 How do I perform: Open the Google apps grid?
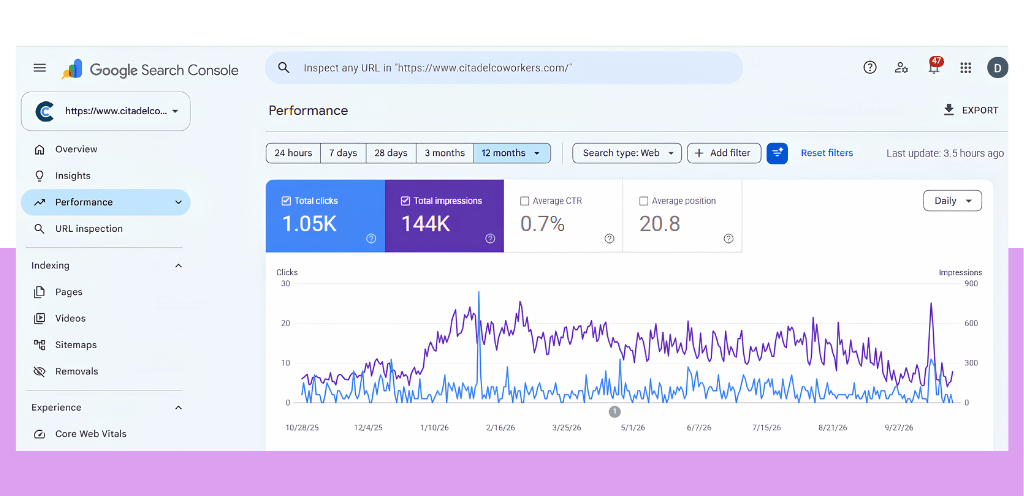(x=966, y=67)
